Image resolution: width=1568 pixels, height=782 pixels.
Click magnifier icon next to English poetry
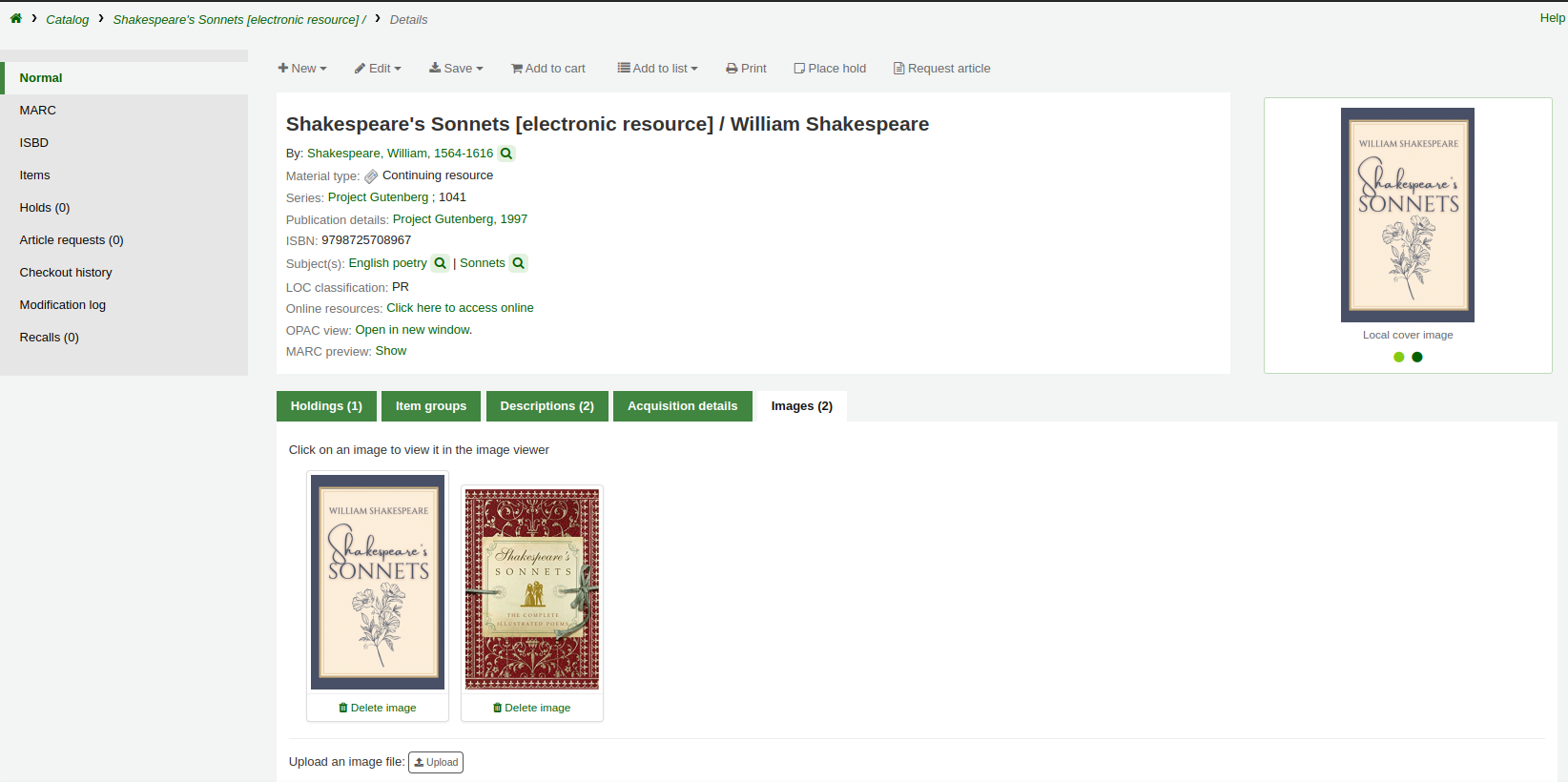tap(440, 263)
